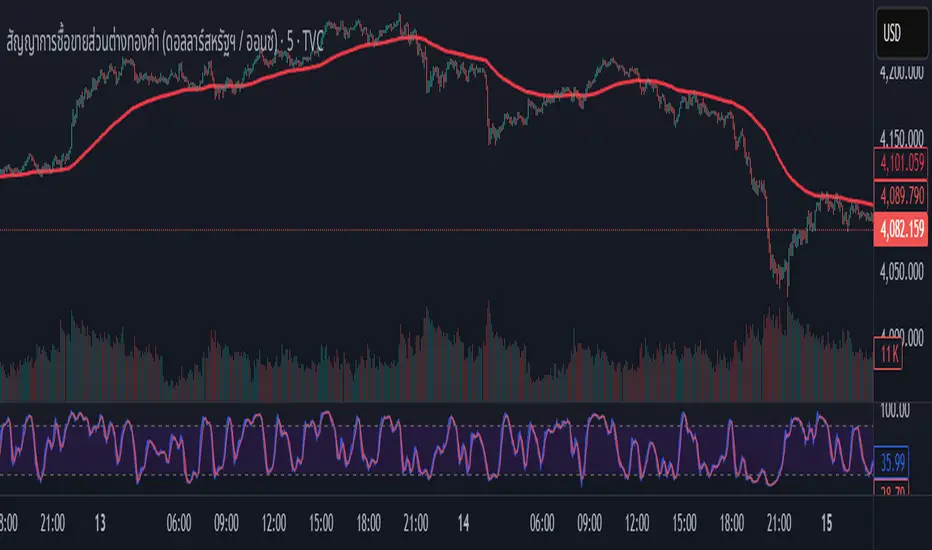This screenshot has height=550, width=932.
Task: Select the 11K volume value label
Action: [x=888, y=352]
